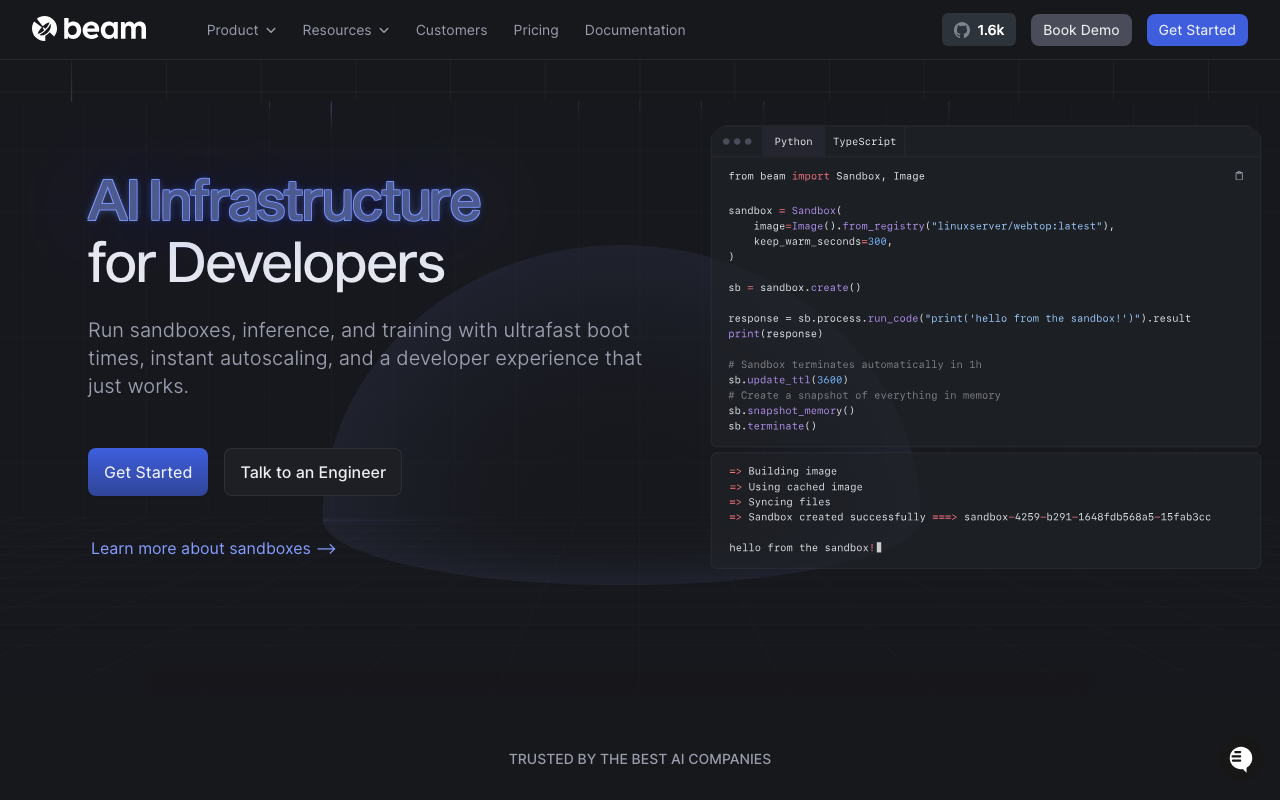
Task: Click Talk to an Engineer button
Action: pyautogui.click(x=313, y=472)
